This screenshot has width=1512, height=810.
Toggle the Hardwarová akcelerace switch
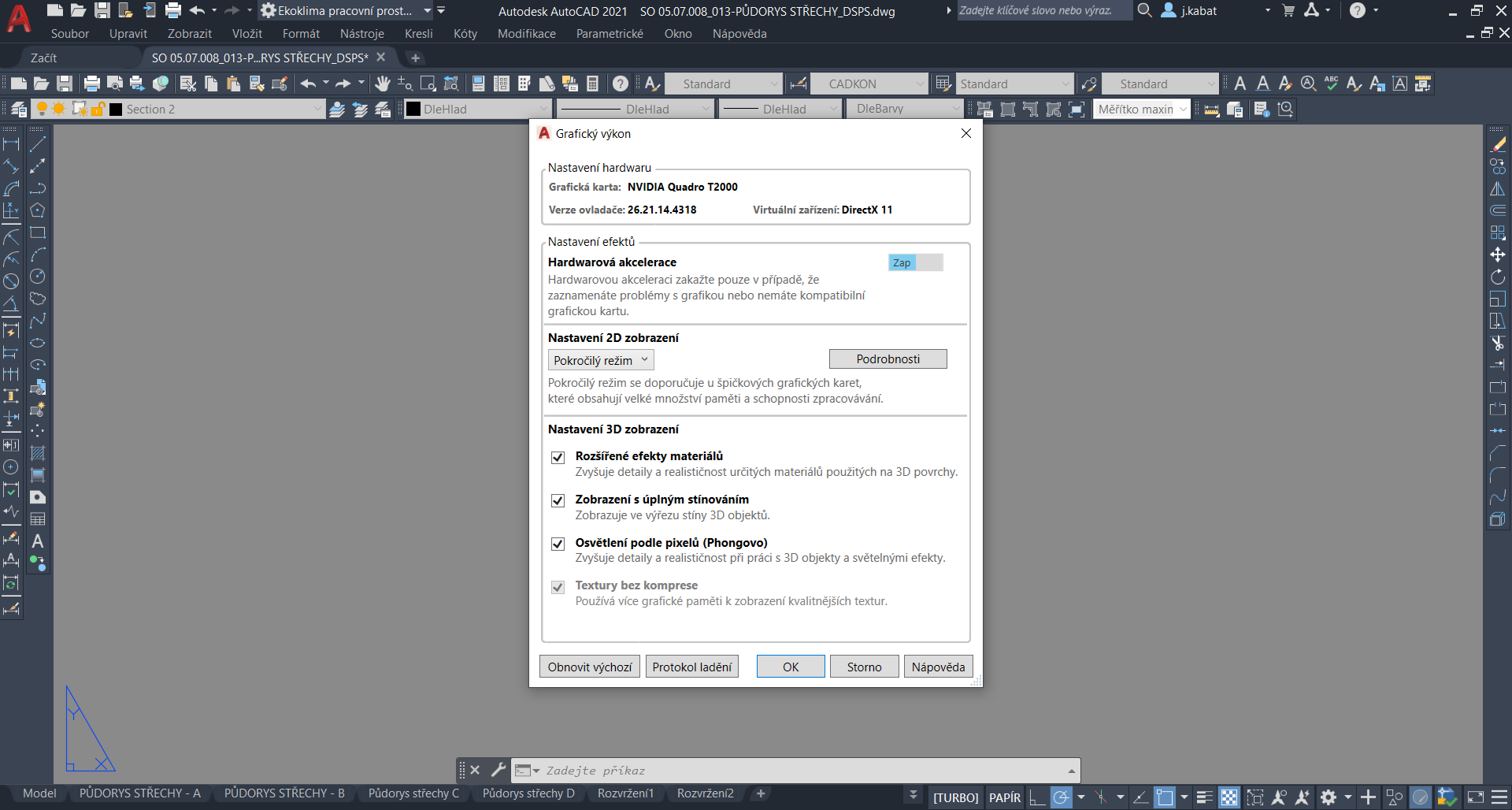(915, 262)
